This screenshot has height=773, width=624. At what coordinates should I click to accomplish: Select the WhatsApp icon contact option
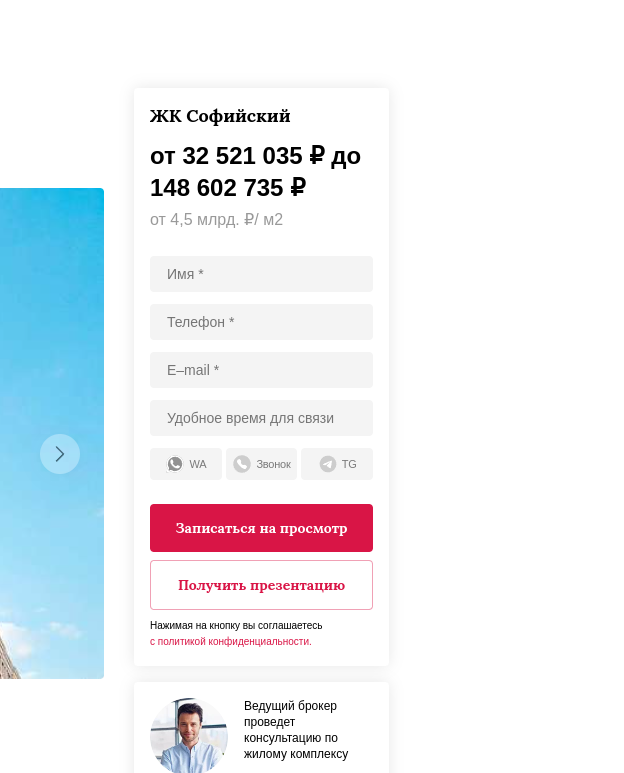coord(175,464)
